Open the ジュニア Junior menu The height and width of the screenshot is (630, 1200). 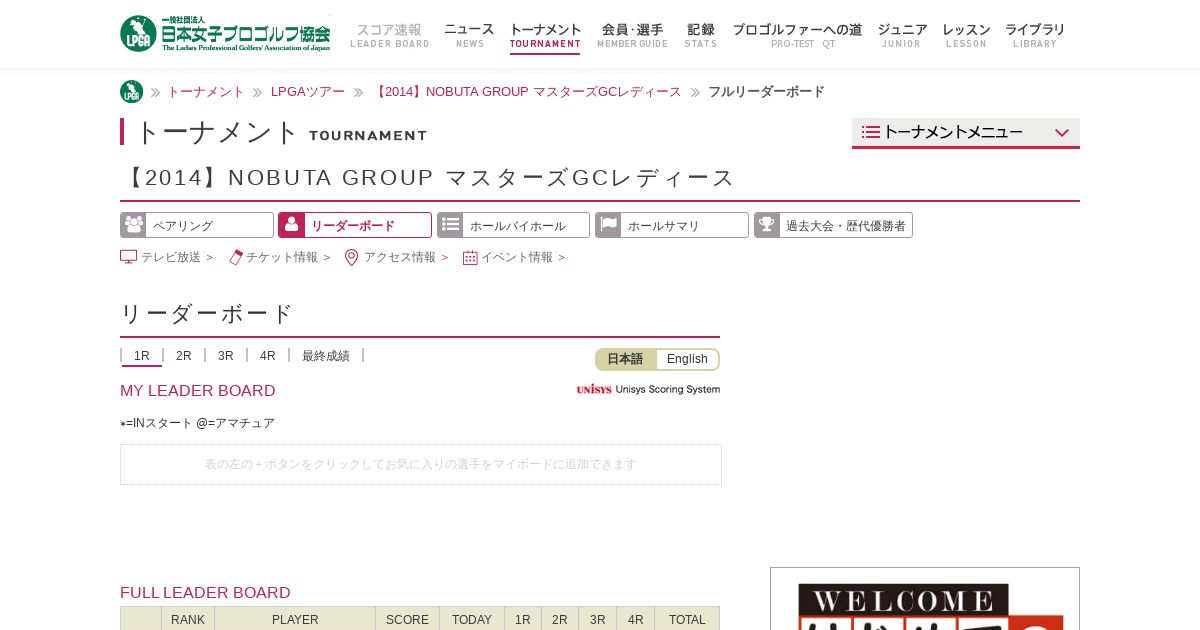pos(902,35)
